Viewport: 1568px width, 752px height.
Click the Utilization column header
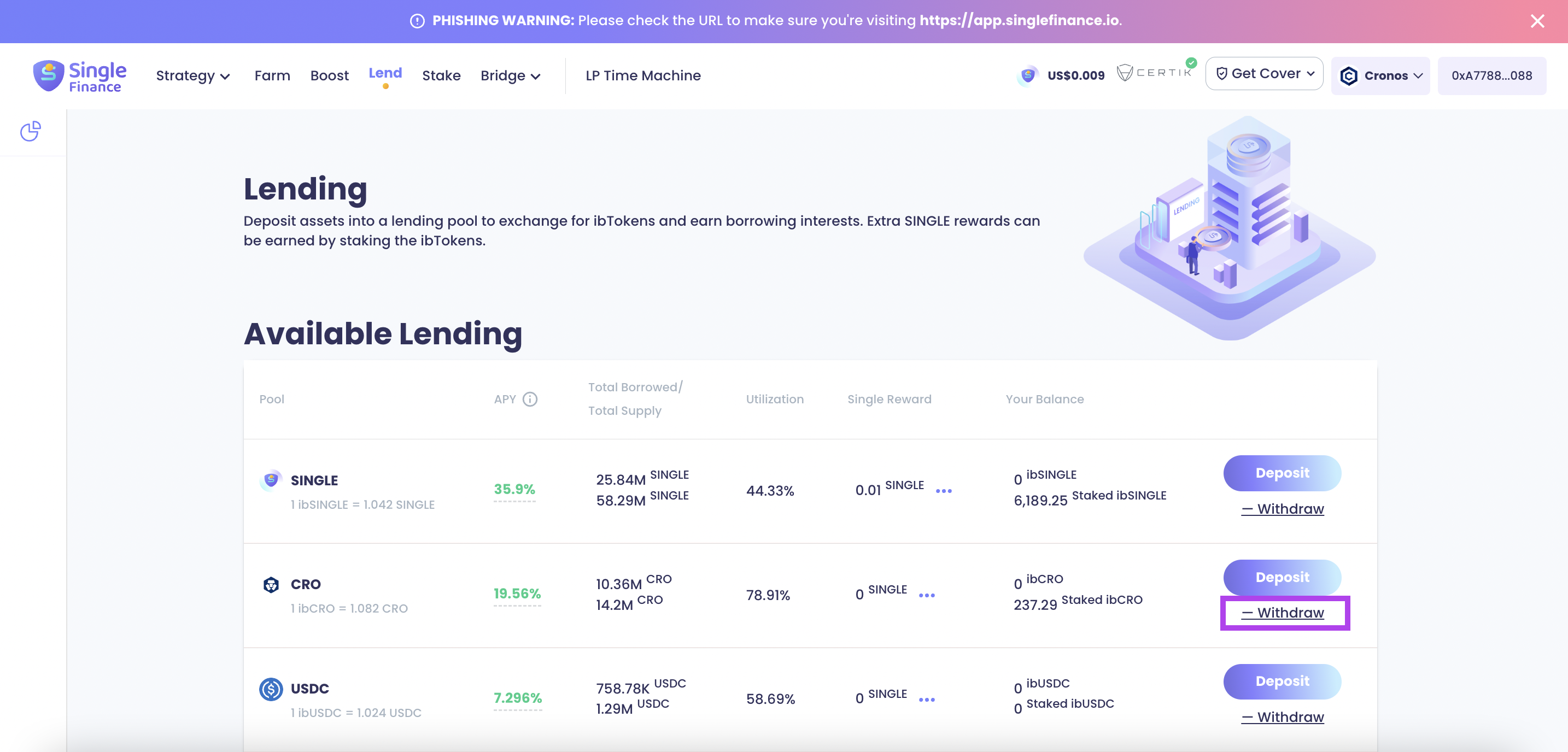click(x=775, y=399)
